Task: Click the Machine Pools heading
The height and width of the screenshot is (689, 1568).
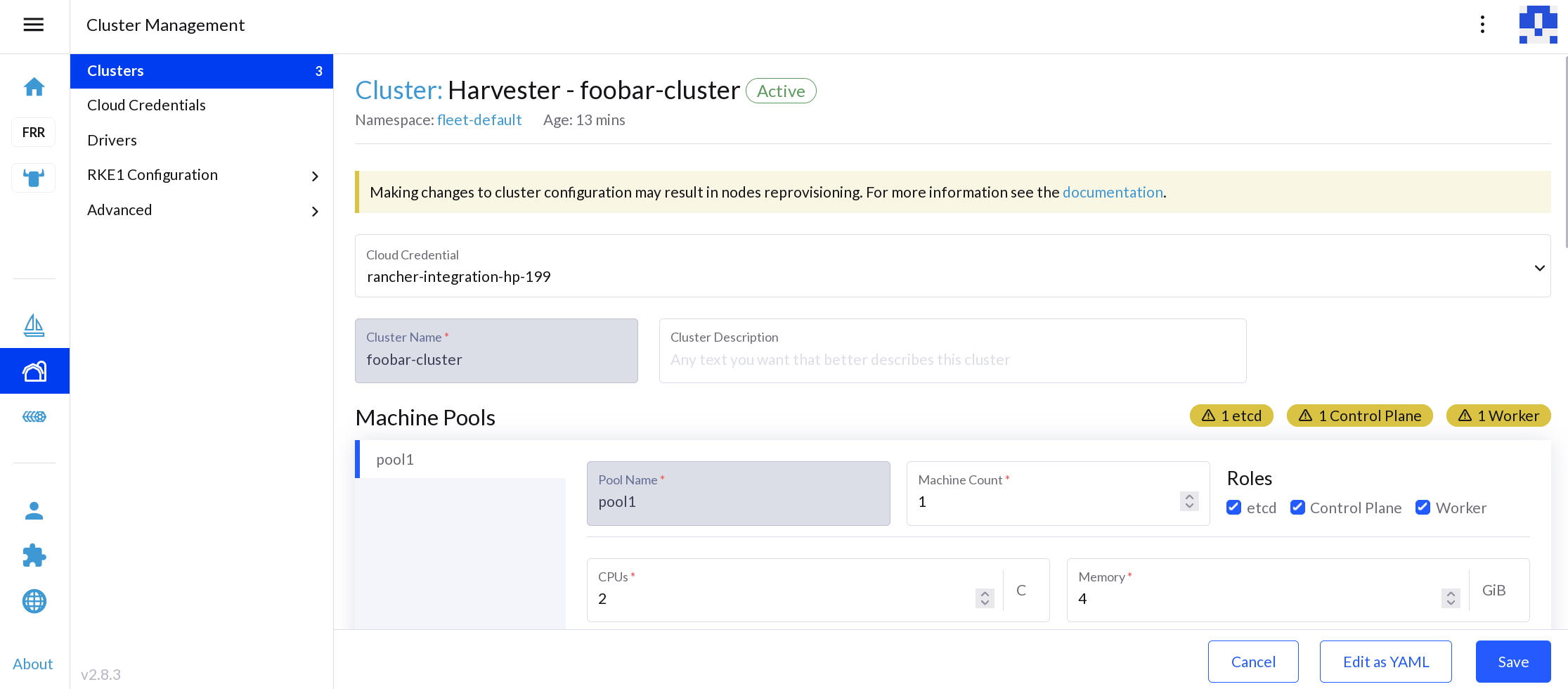Action: pos(425,418)
